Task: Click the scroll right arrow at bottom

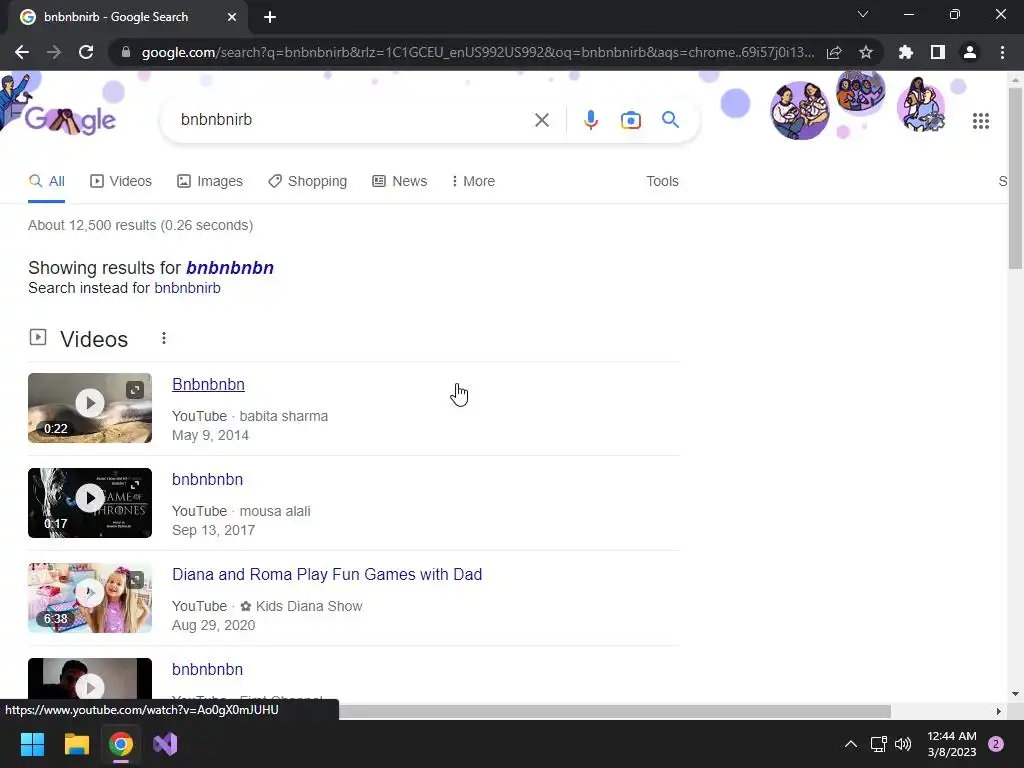Action: click(999, 711)
